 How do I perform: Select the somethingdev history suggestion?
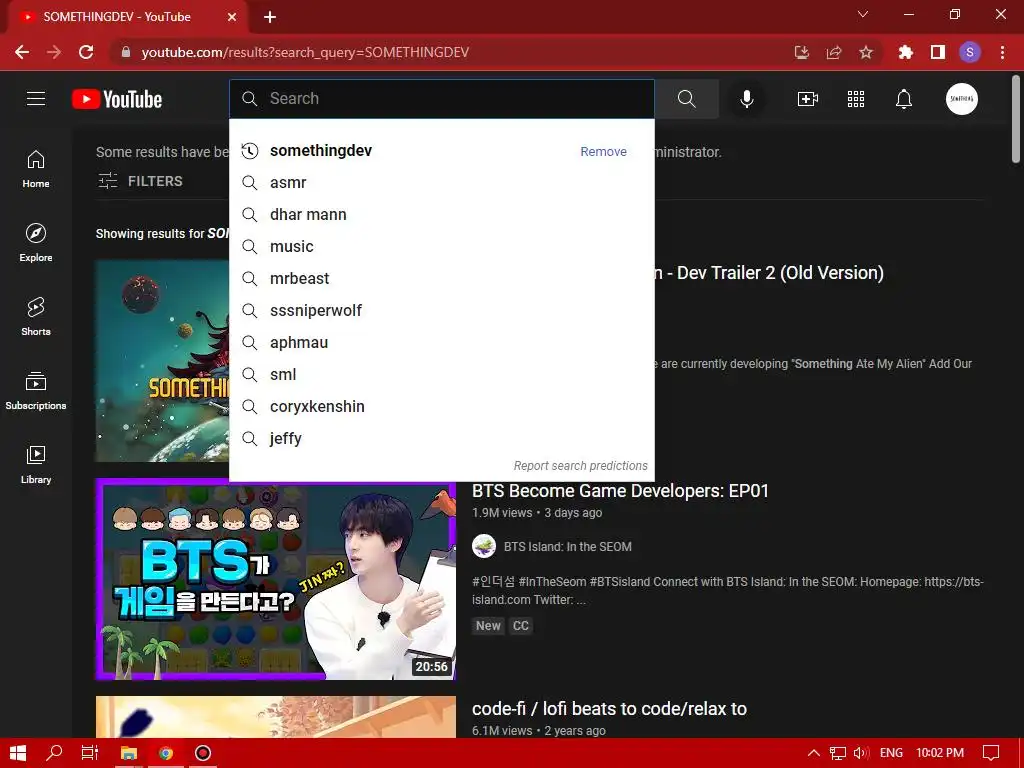point(441,151)
